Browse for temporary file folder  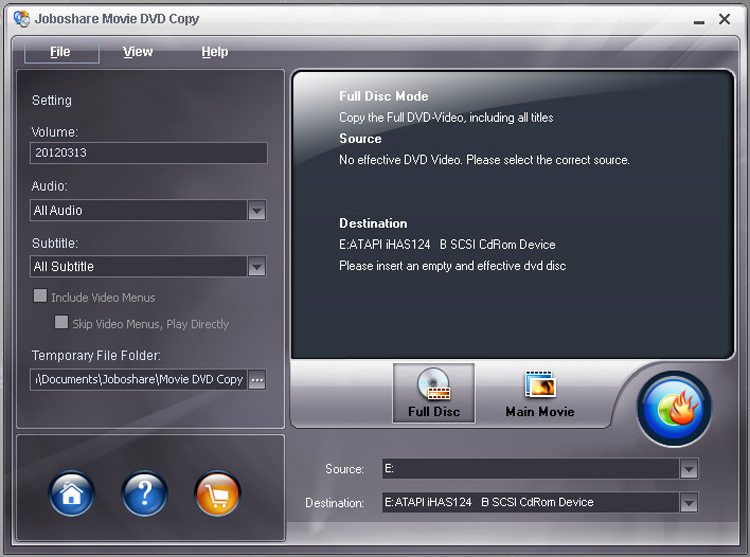[x=257, y=380]
